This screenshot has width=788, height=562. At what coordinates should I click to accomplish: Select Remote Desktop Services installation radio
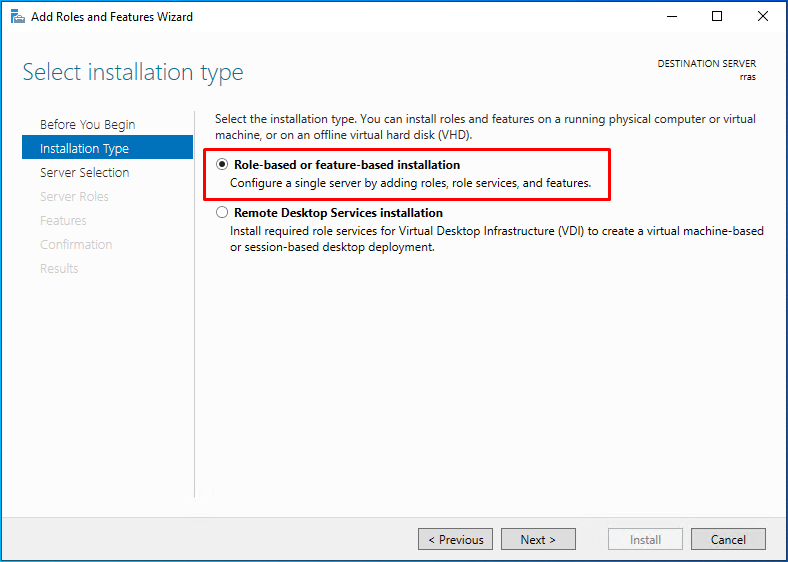click(222, 213)
